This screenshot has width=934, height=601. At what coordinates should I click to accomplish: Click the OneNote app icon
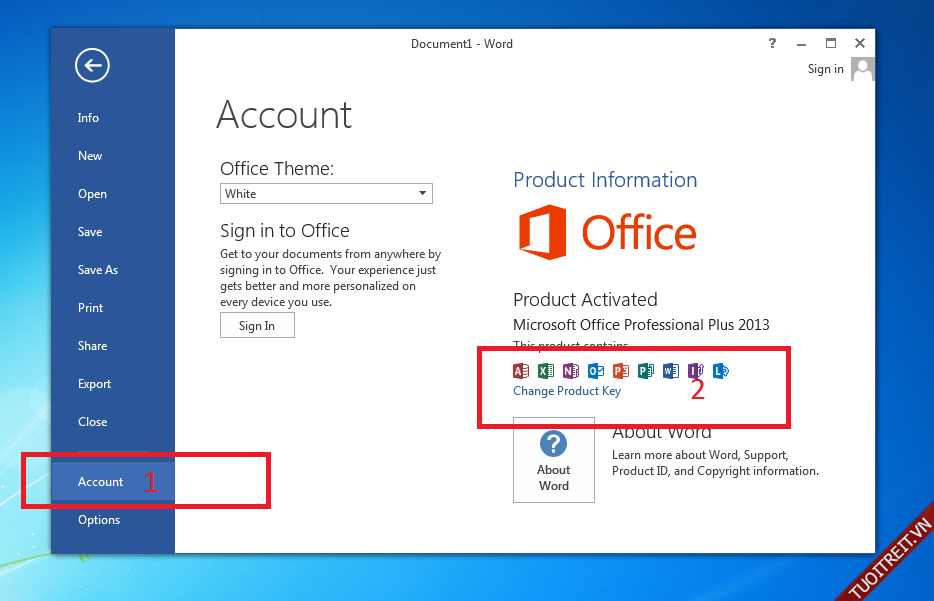570,371
